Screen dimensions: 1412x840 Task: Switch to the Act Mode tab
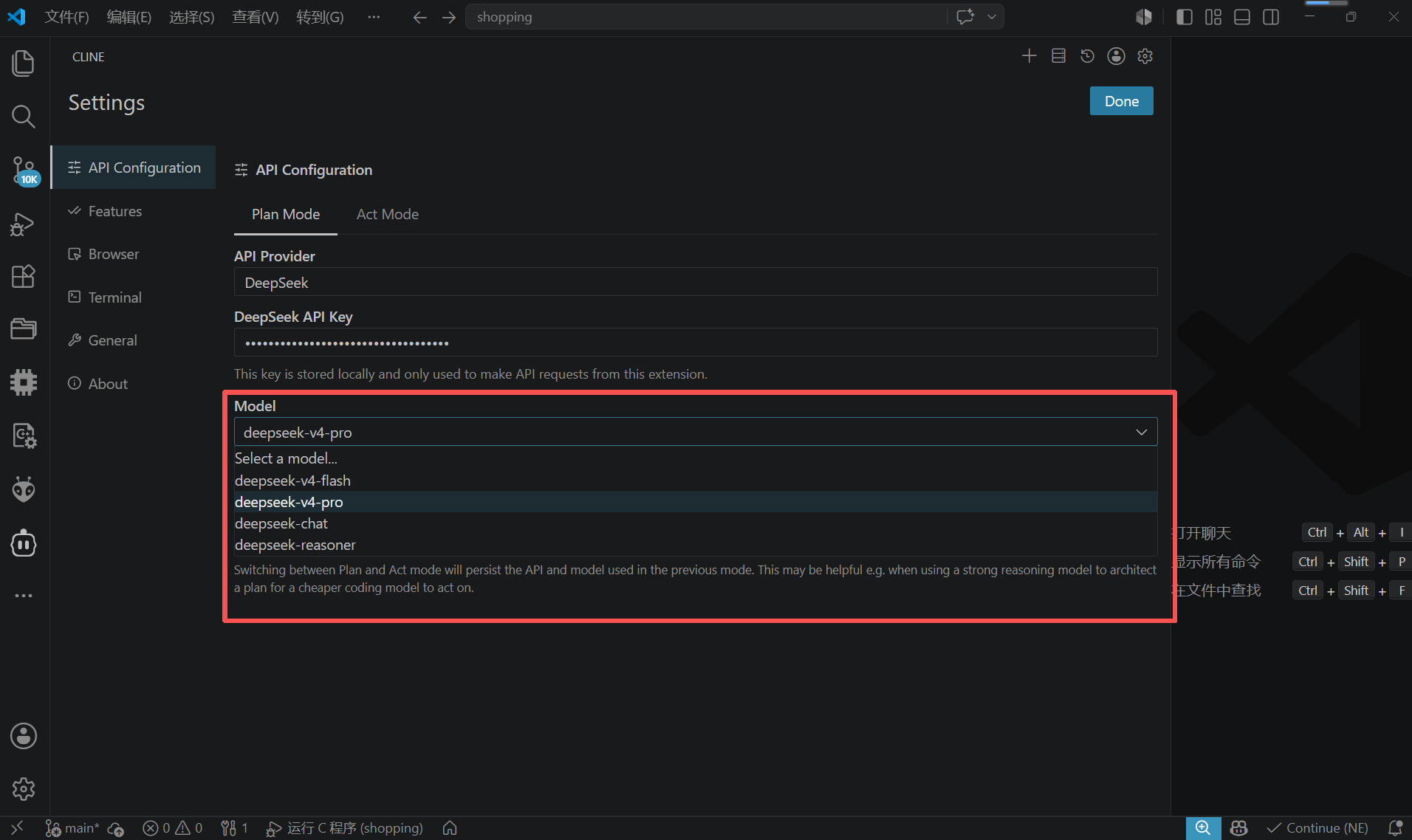tap(388, 214)
